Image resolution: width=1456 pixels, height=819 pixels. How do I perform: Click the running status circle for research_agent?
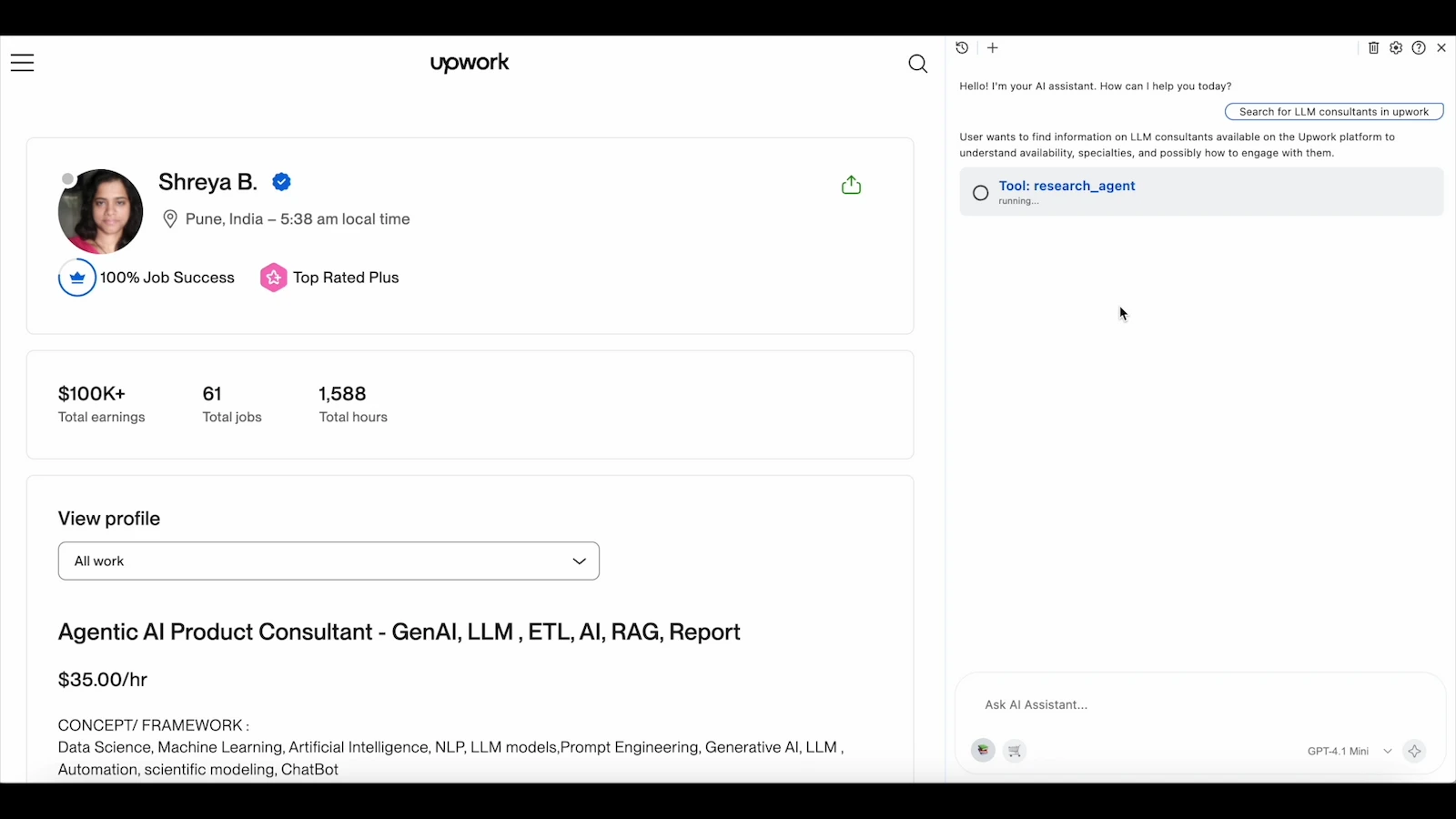(x=980, y=193)
